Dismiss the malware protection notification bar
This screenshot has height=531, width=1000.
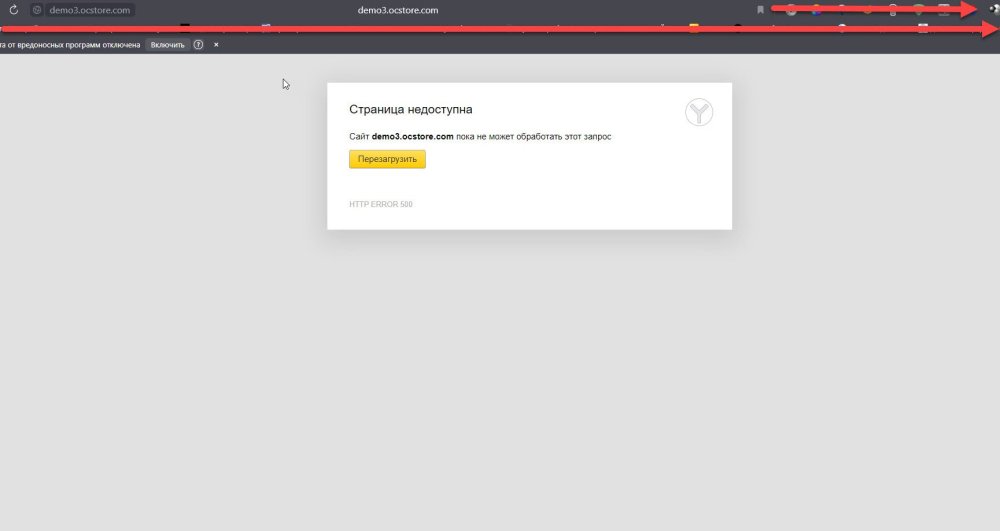pyautogui.click(x=216, y=45)
